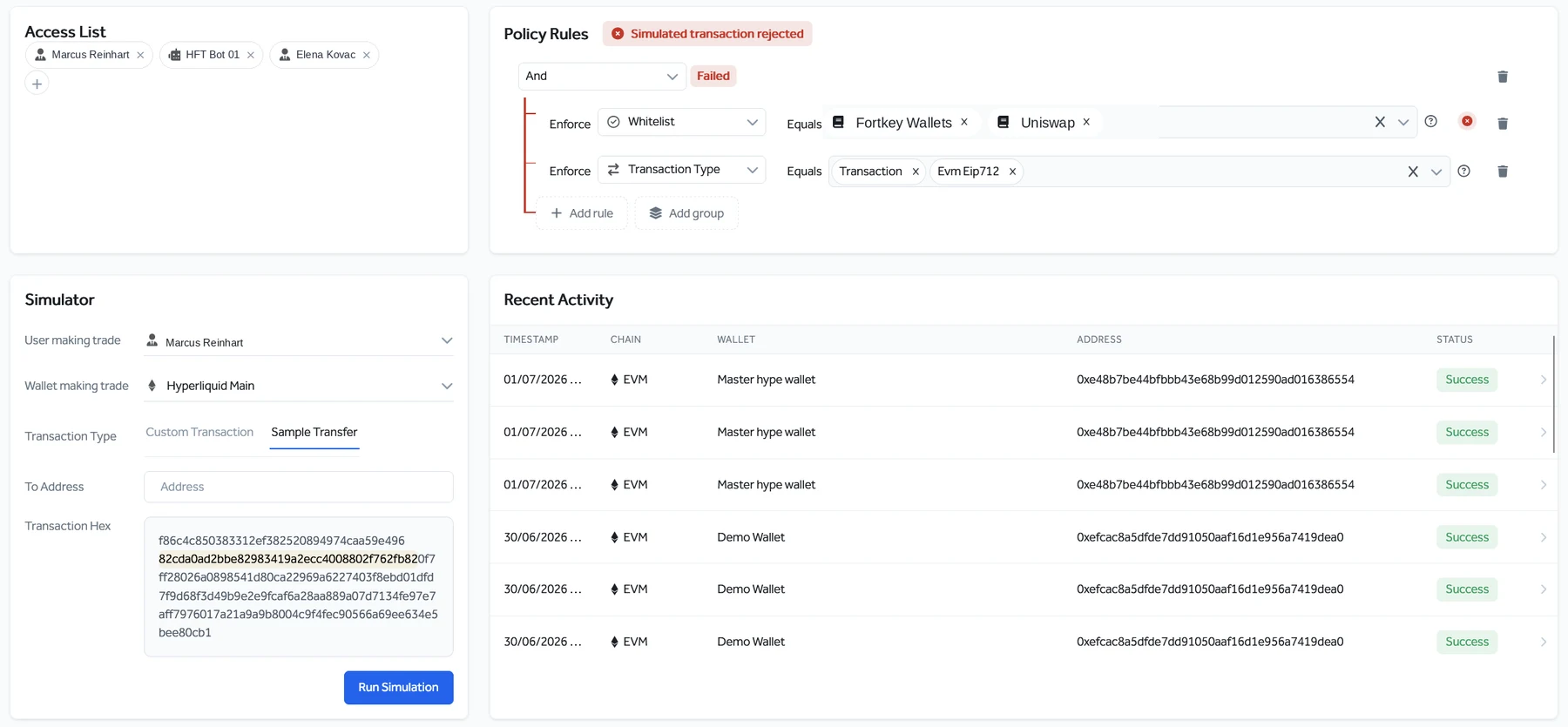Expand second Master hype wallet row chevron
This screenshot has height=727, width=1568.
[x=1543, y=432]
